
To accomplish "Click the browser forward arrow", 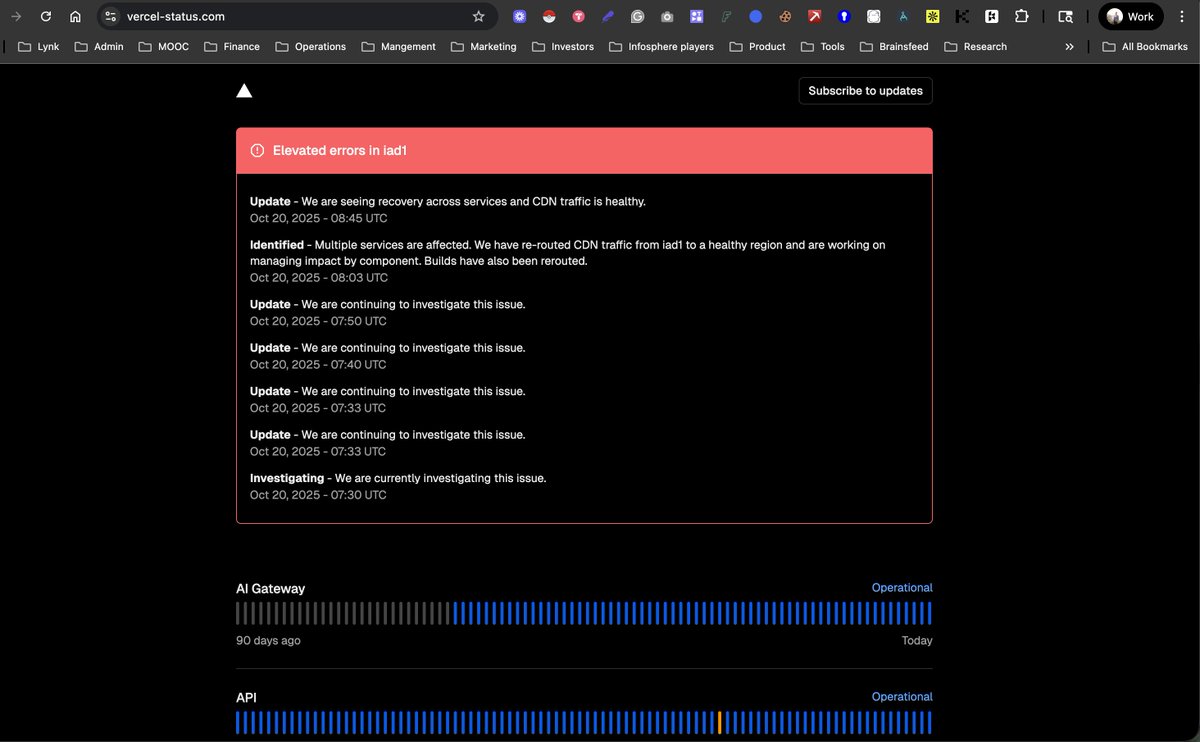I will 16,17.
